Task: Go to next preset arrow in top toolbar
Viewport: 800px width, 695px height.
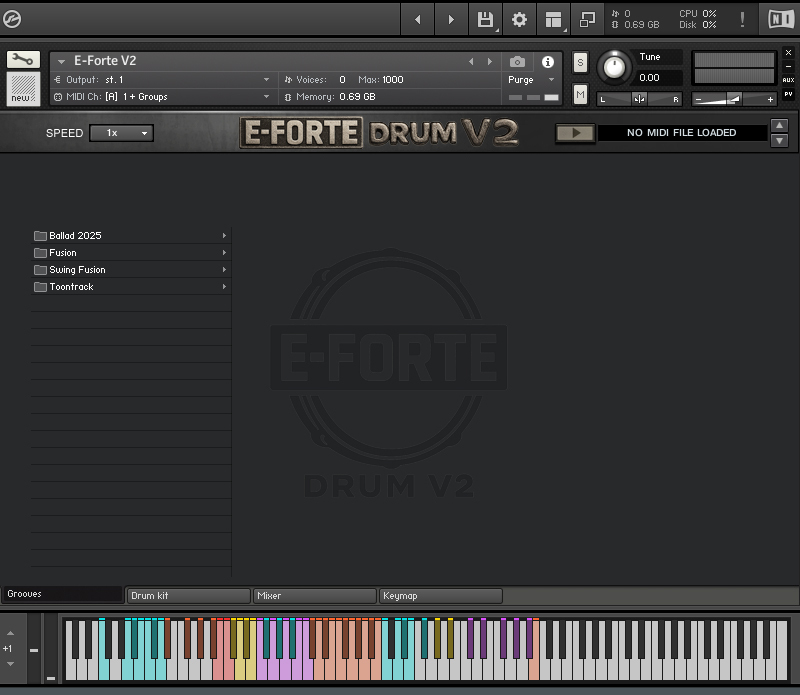Action: 451,19
